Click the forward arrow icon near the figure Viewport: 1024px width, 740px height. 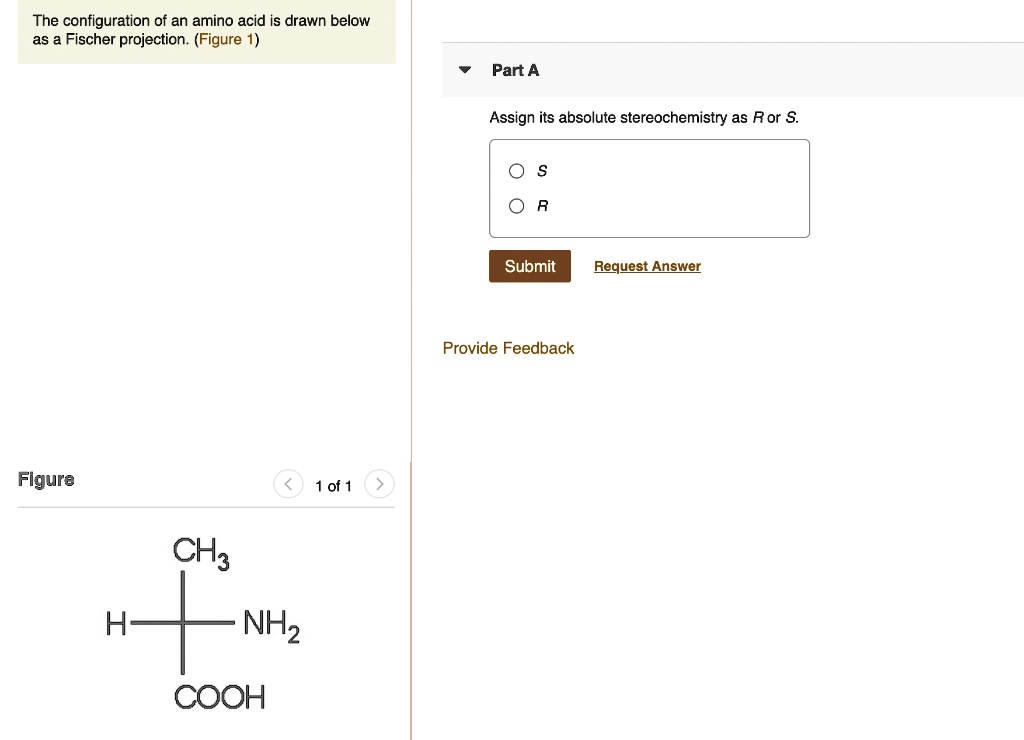click(x=379, y=483)
